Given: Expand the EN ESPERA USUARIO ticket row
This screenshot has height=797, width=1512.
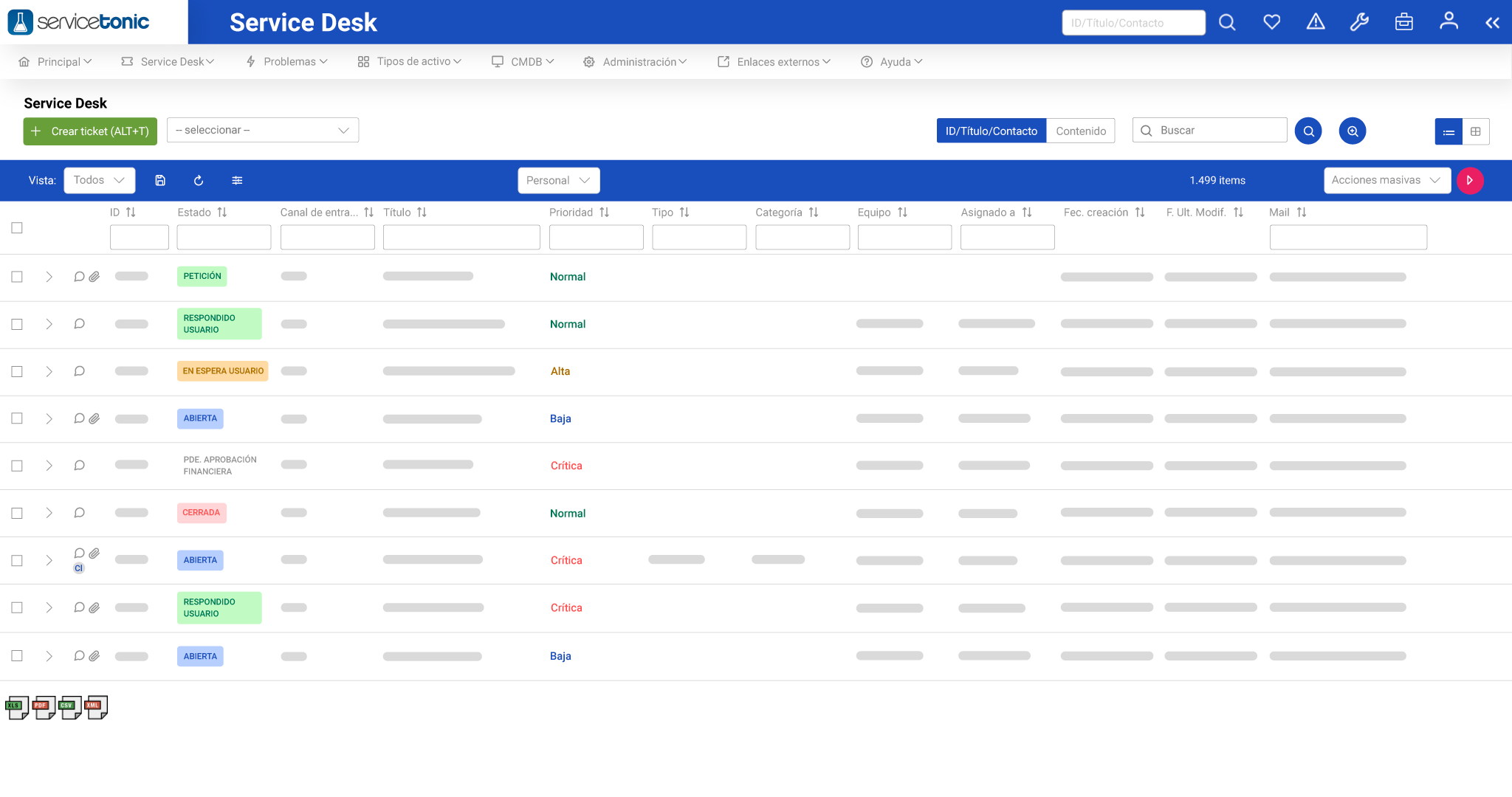Looking at the screenshot, I should click(x=49, y=371).
